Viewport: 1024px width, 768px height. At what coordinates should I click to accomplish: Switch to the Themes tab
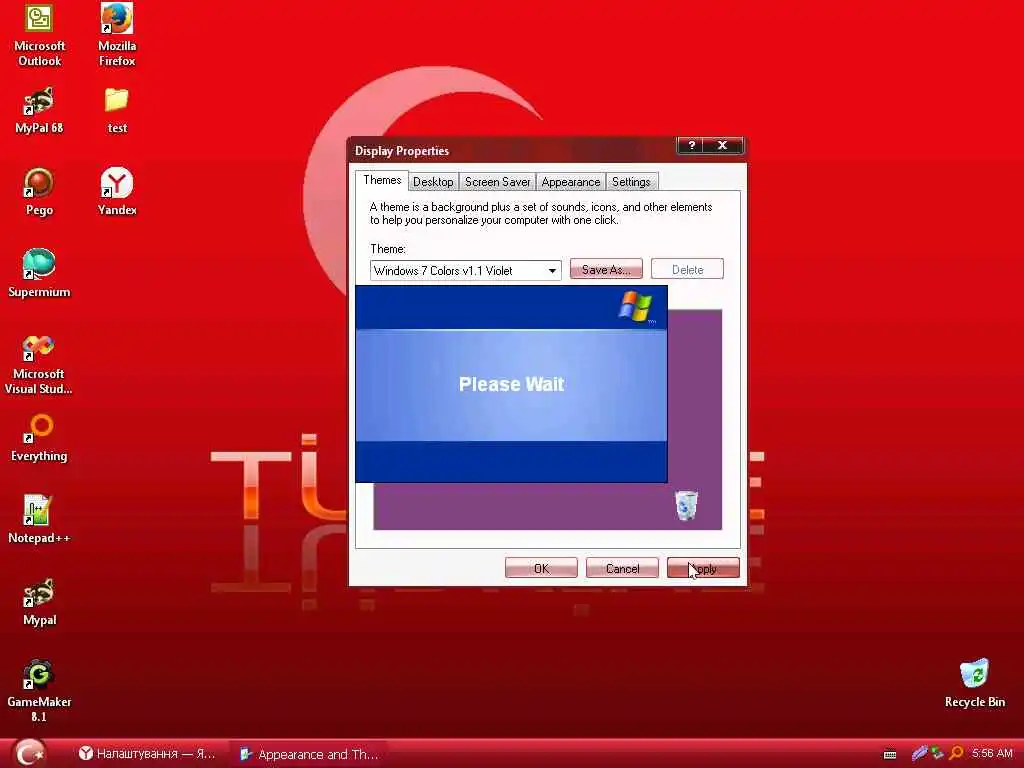(382, 180)
